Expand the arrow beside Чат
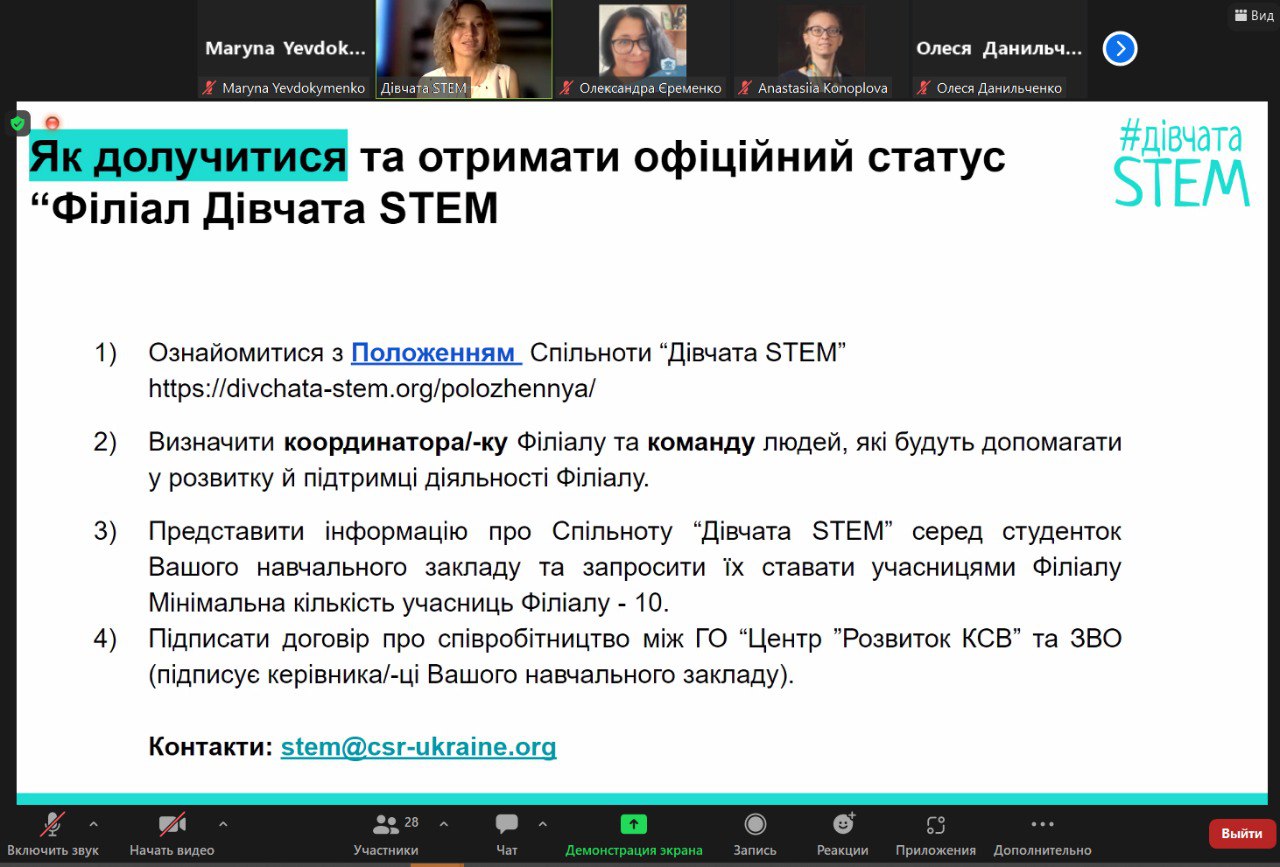This screenshot has width=1280, height=867. click(543, 825)
